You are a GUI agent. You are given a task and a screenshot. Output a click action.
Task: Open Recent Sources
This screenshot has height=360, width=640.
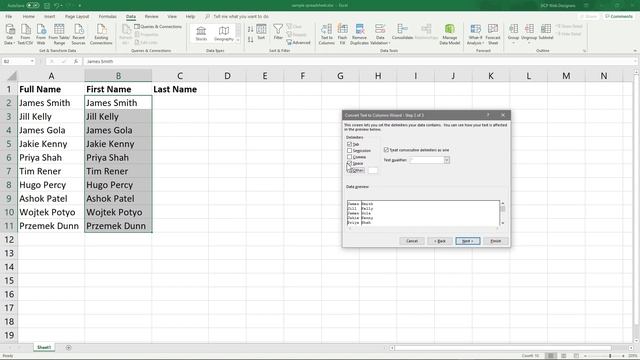tap(78, 34)
